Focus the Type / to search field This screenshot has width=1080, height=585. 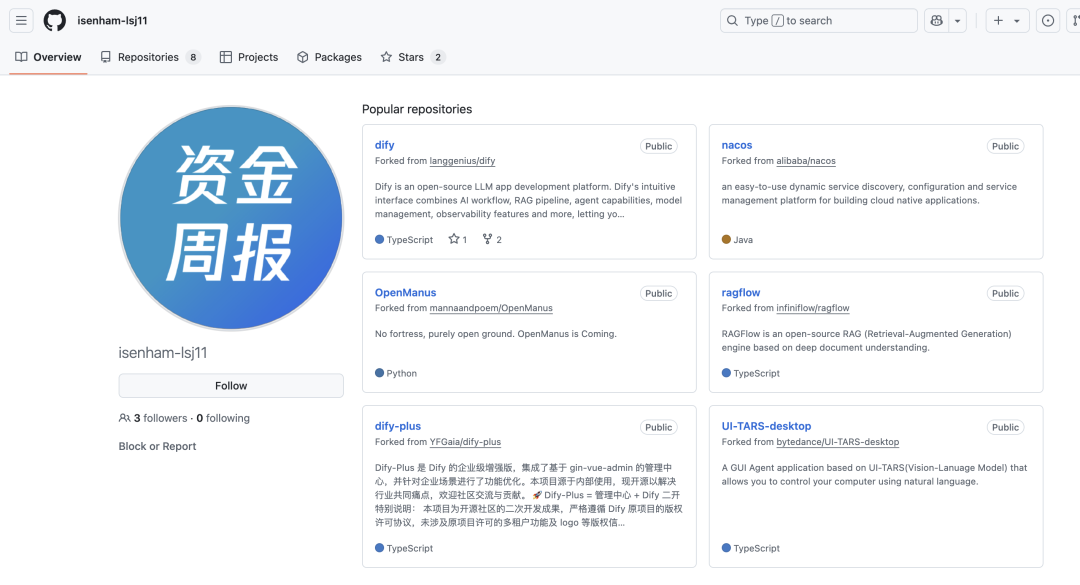(818, 21)
